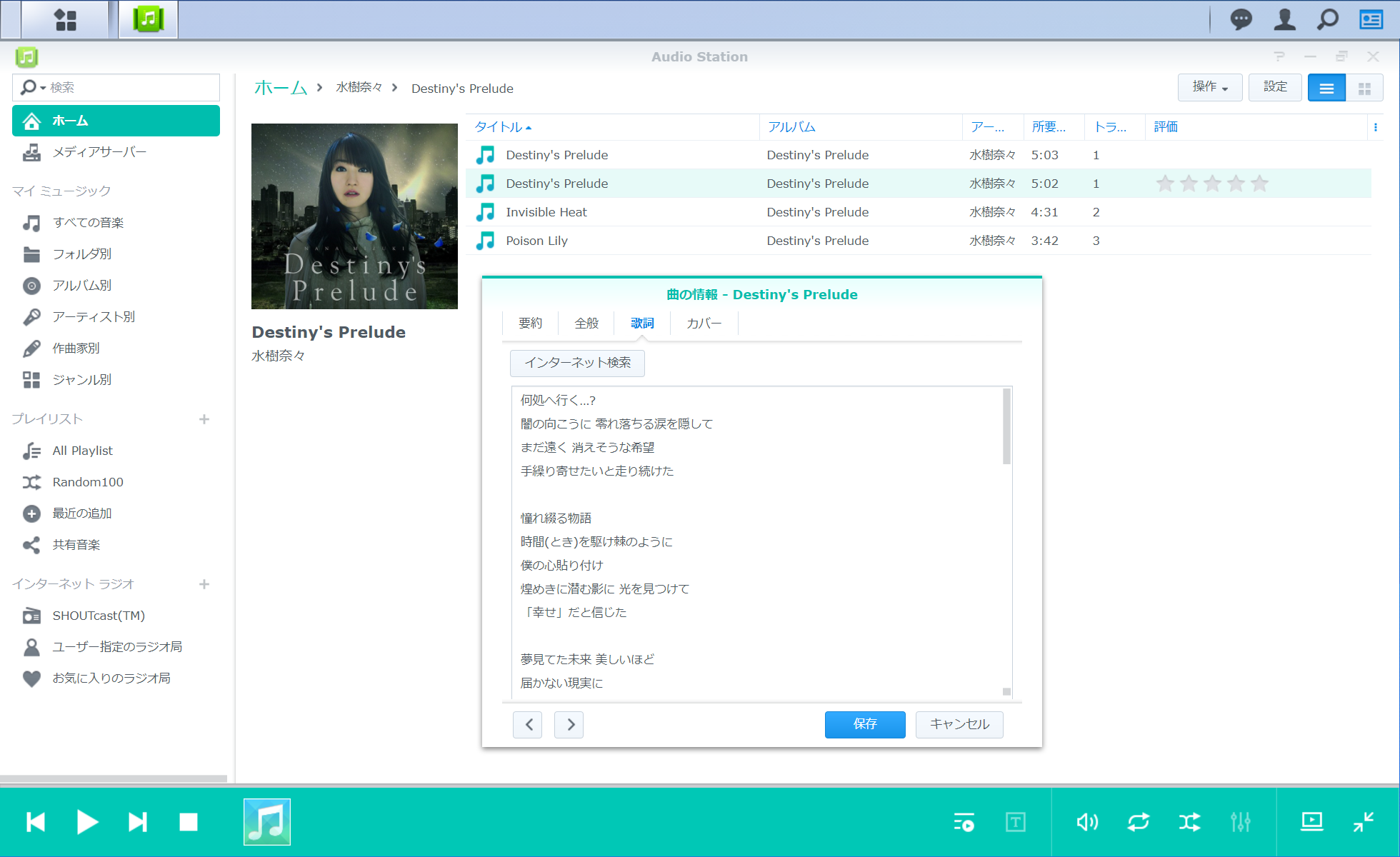Rate Destiny's Prelude five stars
1400x857 pixels.
pyautogui.click(x=1259, y=184)
